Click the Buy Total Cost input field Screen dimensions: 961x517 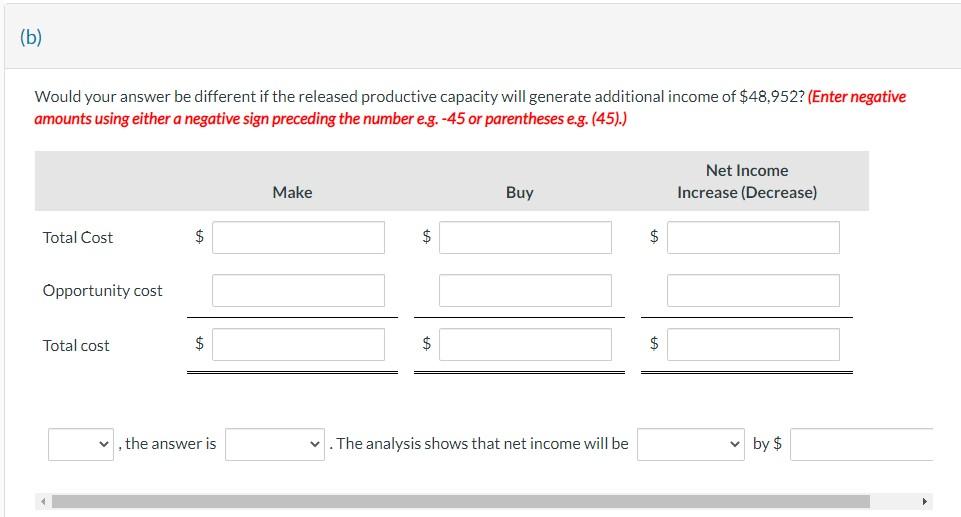(525, 238)
